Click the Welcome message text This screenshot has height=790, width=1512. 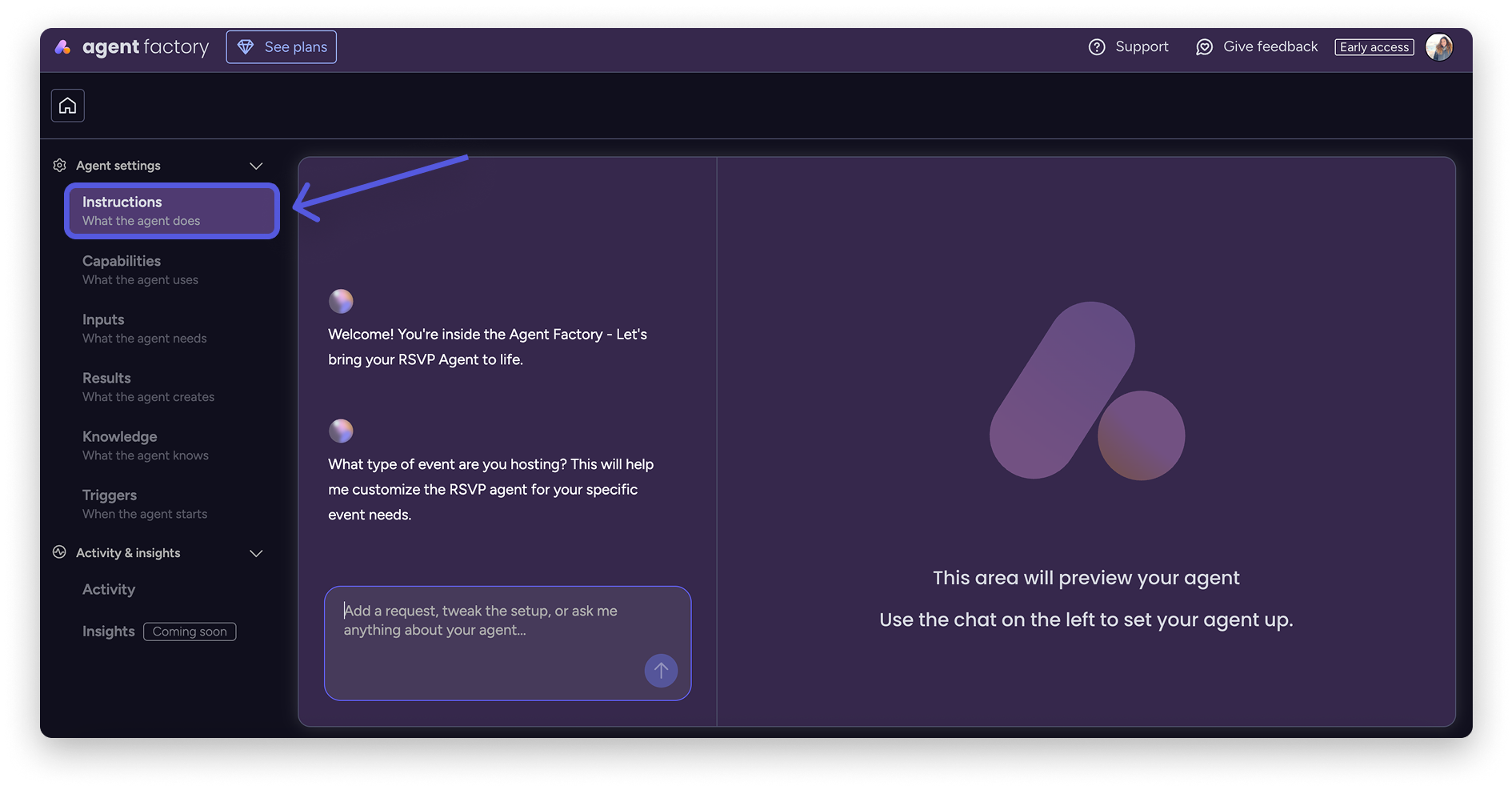[487, 347]
